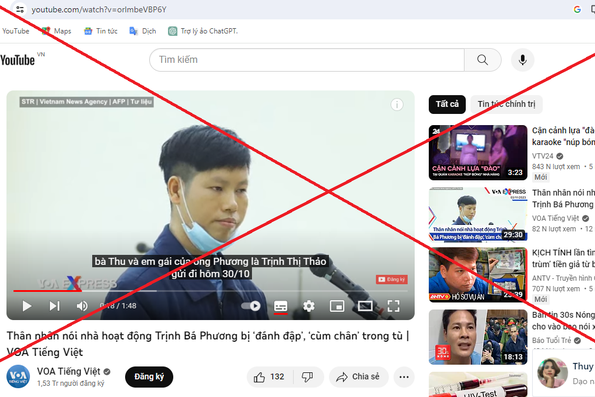Open Báo Tuổi Trẻ channel link
The height and width of the screenshot is (397, 595).
[x=552, y=340]
